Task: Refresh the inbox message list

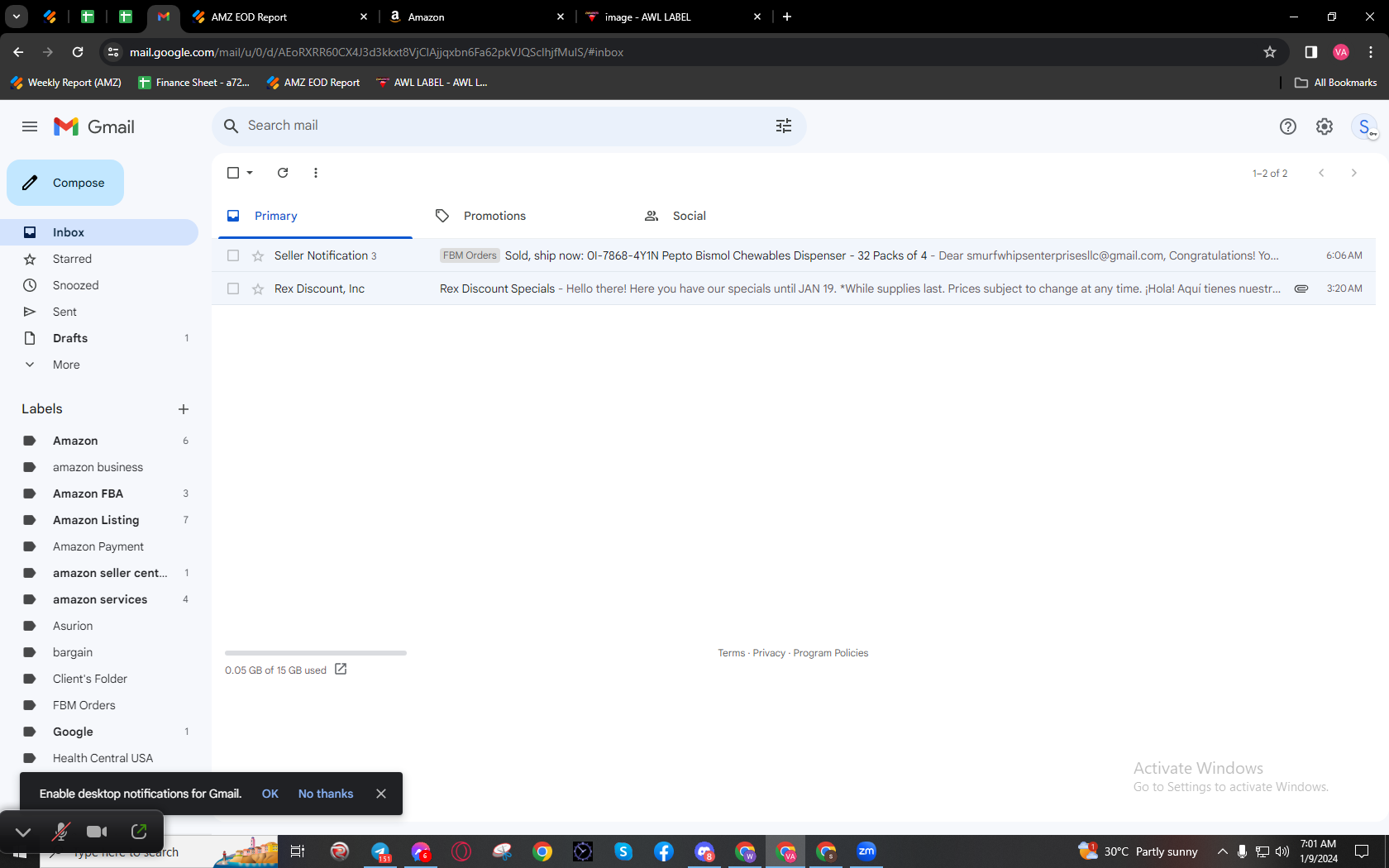Action: tap(283, 173)
